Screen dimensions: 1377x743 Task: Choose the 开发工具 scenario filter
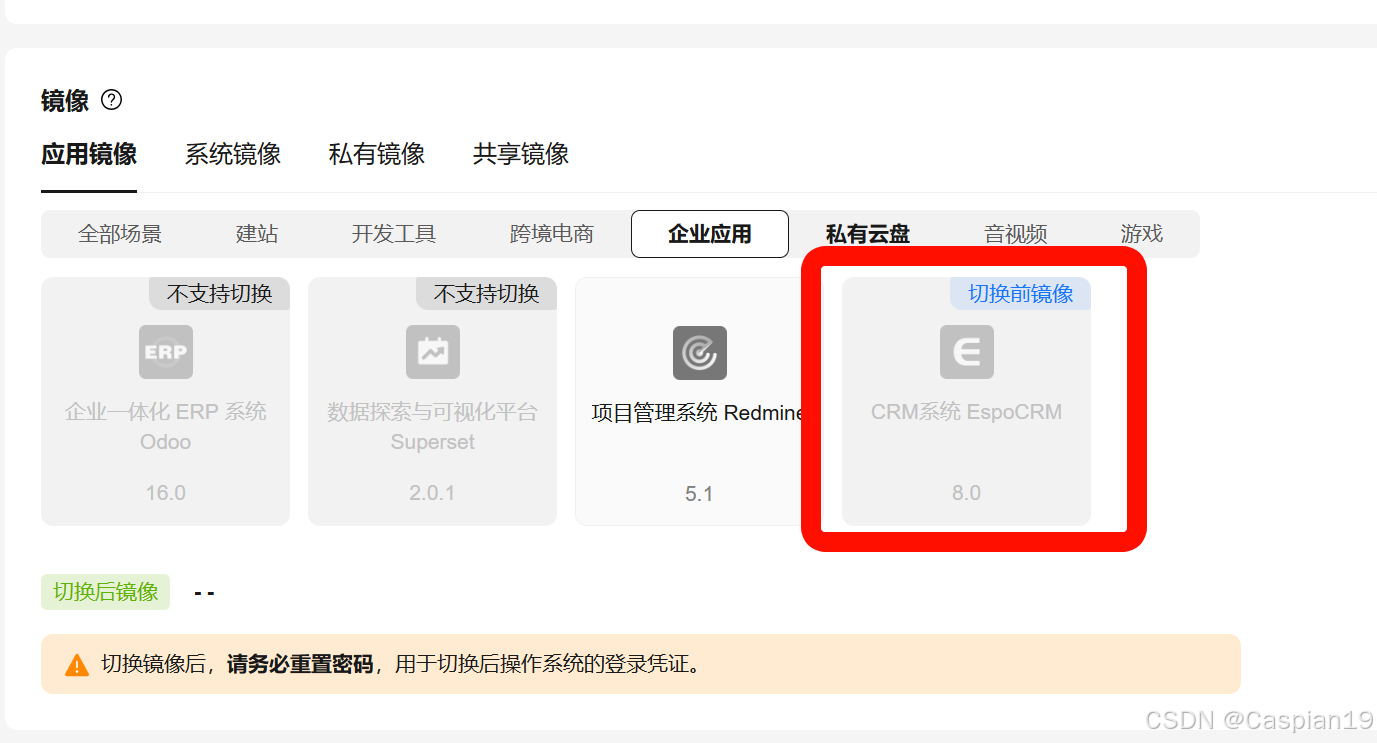click(394, 234)
